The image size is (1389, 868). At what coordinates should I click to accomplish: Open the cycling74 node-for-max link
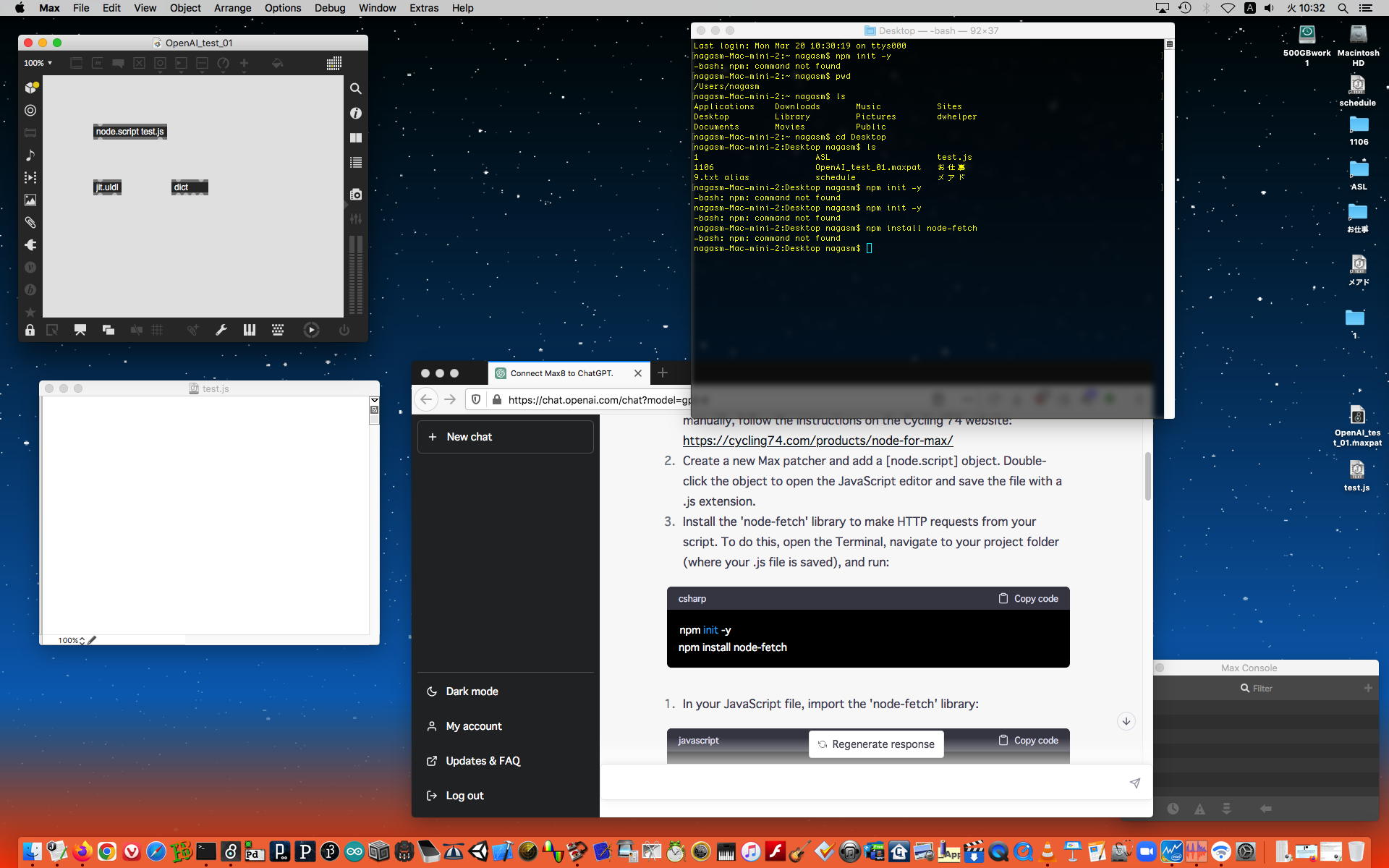point(817,441)
